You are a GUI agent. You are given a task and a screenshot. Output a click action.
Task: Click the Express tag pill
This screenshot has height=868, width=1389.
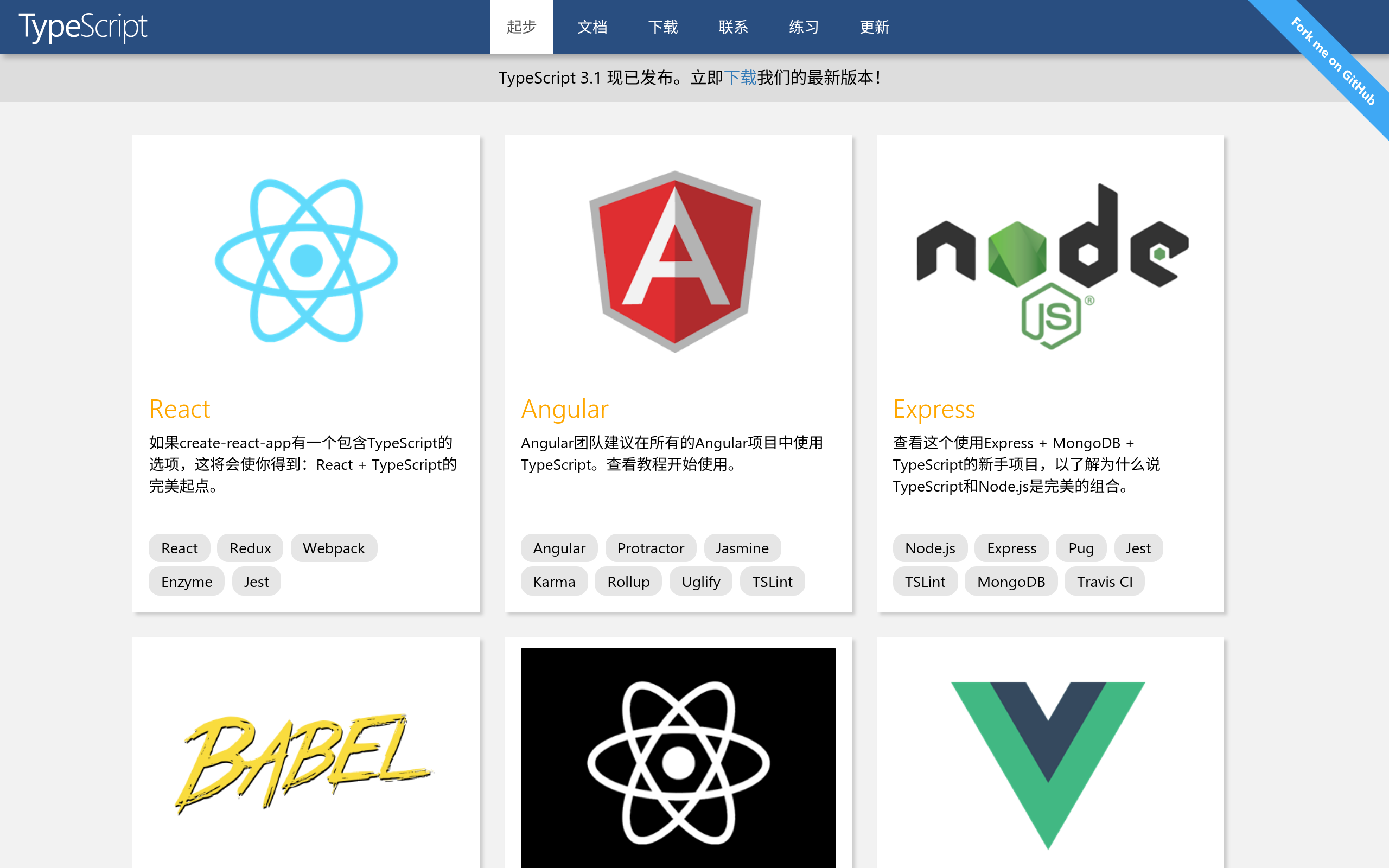tap(1011, 548)
